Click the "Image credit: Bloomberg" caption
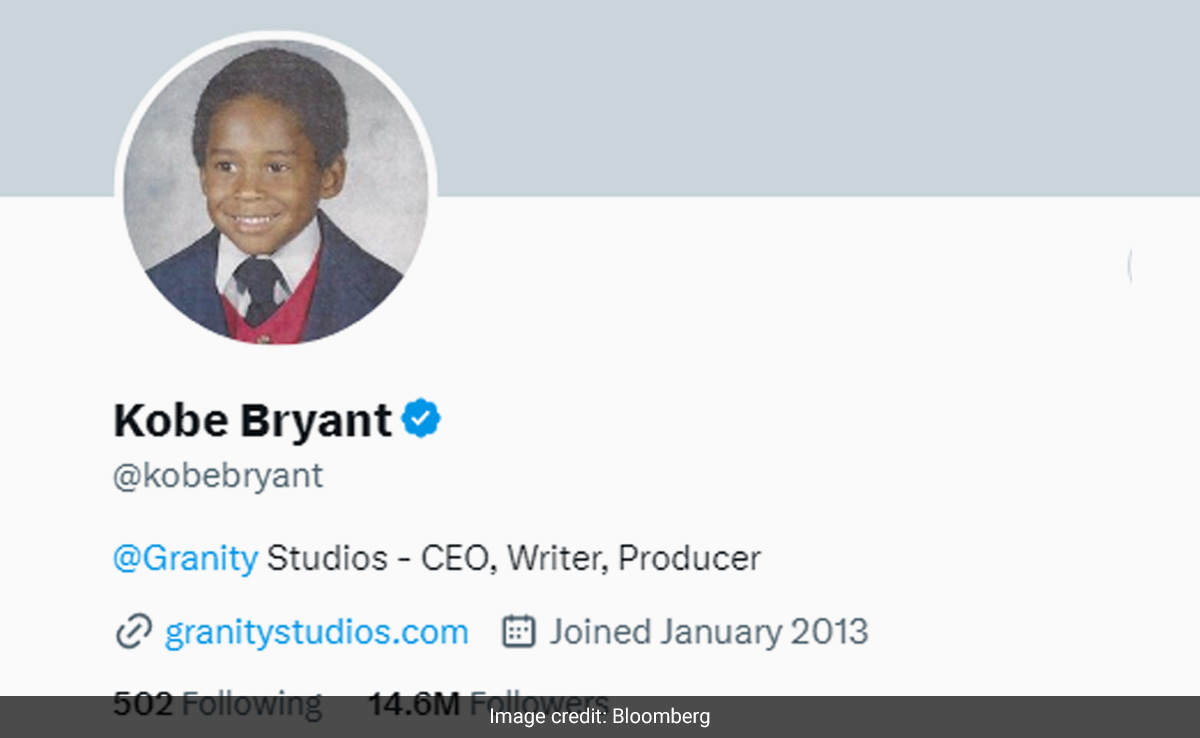This screenshot has width=1200, height=738. click(600, 716)
